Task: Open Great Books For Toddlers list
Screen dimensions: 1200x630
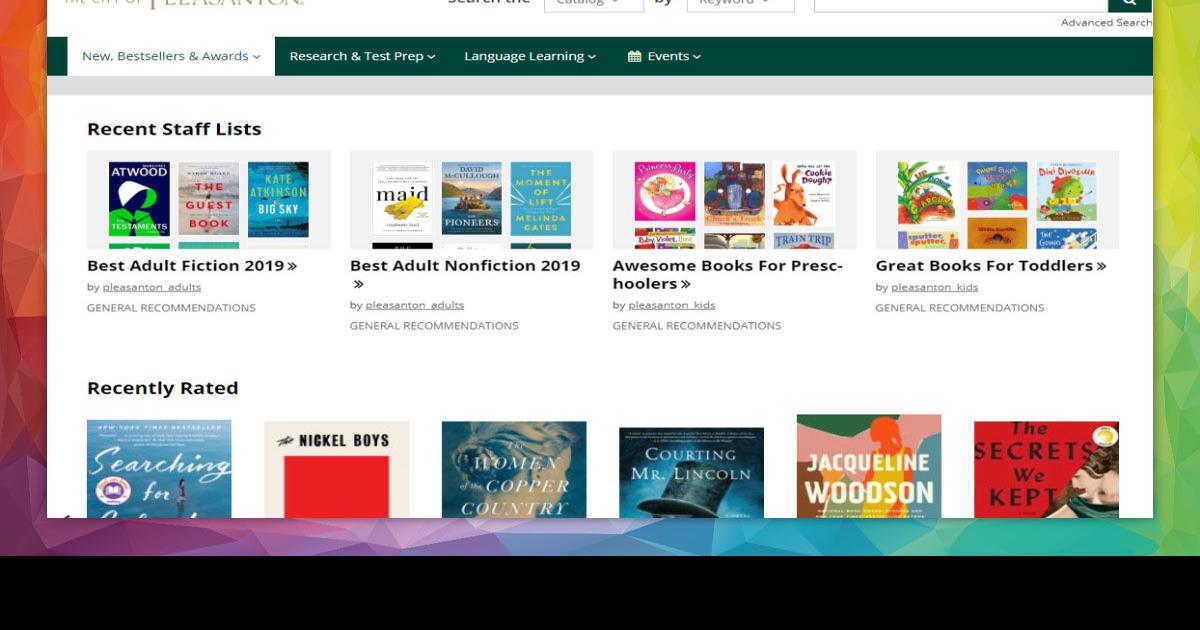Action: [991, 266]
